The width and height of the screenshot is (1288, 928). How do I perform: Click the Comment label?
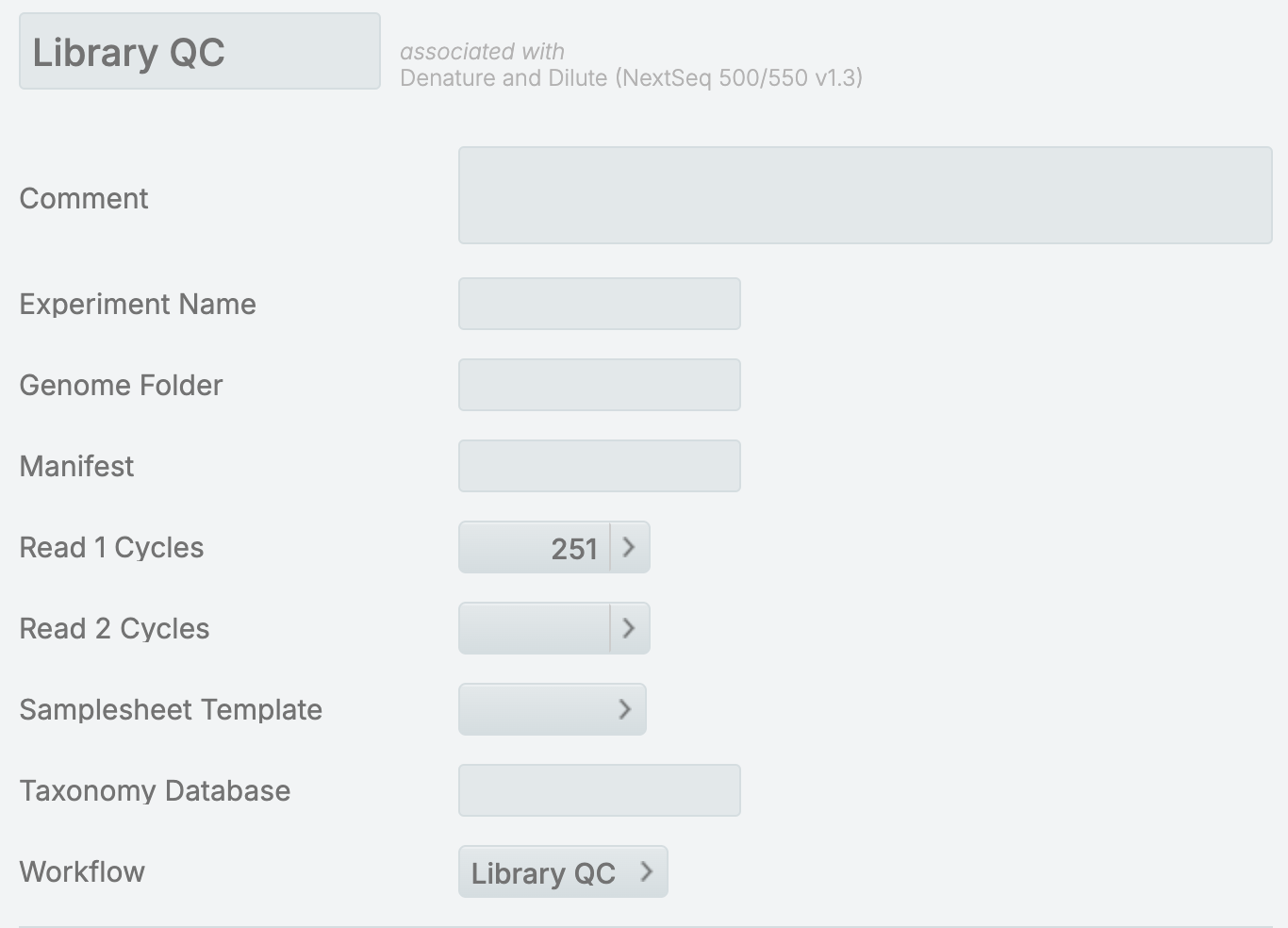click(84, 198)
